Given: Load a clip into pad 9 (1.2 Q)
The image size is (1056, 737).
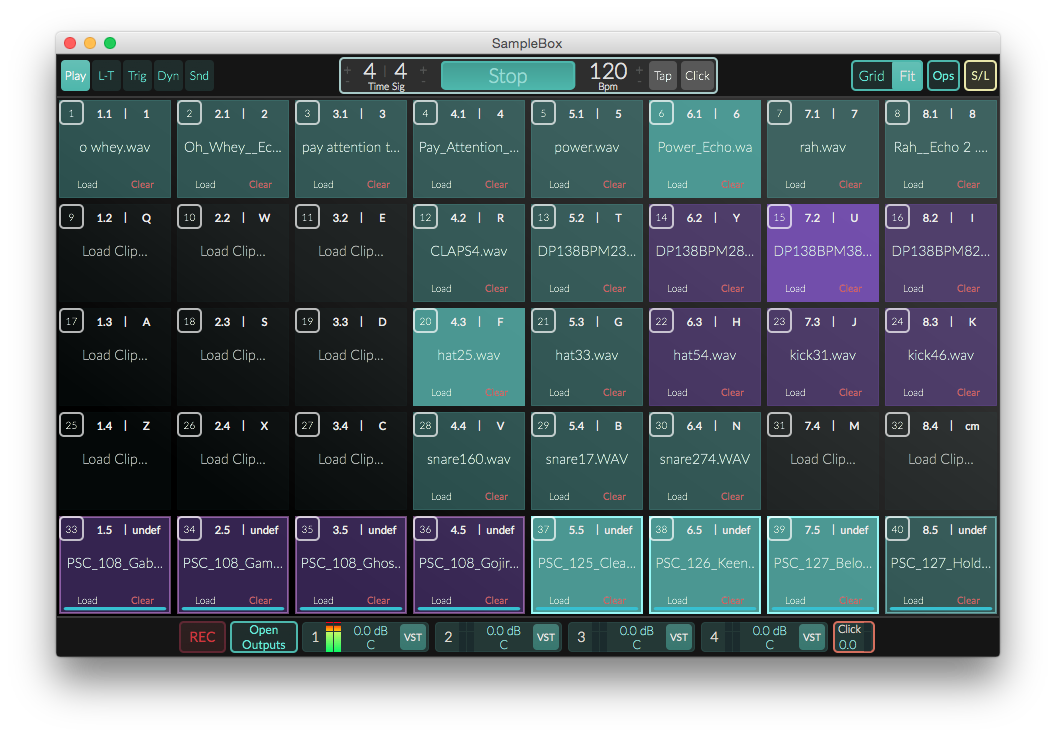Looking at the screenshot, I should (x=114, y=251).
